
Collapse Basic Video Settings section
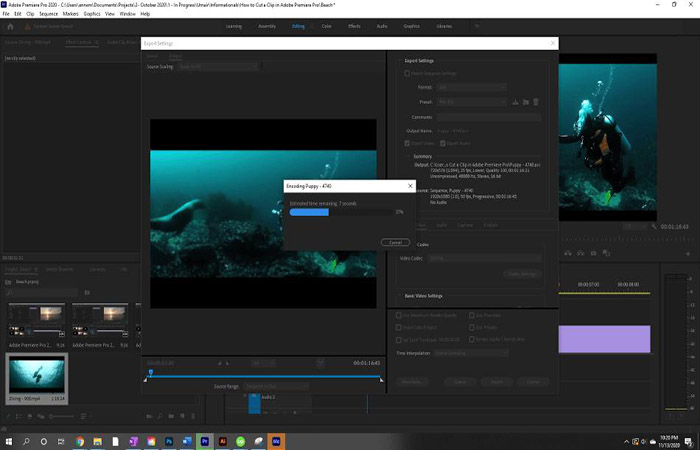click(400, 296)
